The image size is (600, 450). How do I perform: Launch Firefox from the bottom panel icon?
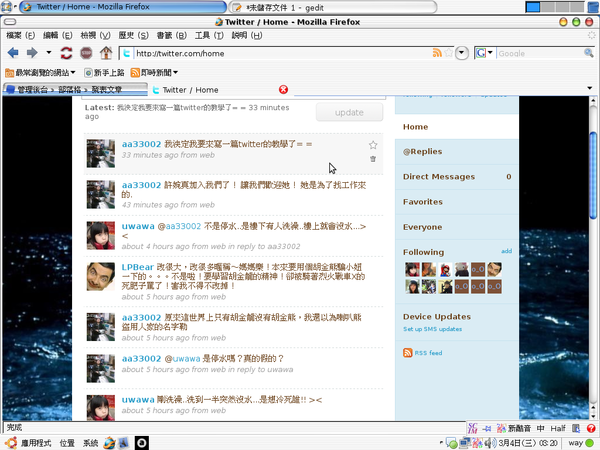(109, 443)
